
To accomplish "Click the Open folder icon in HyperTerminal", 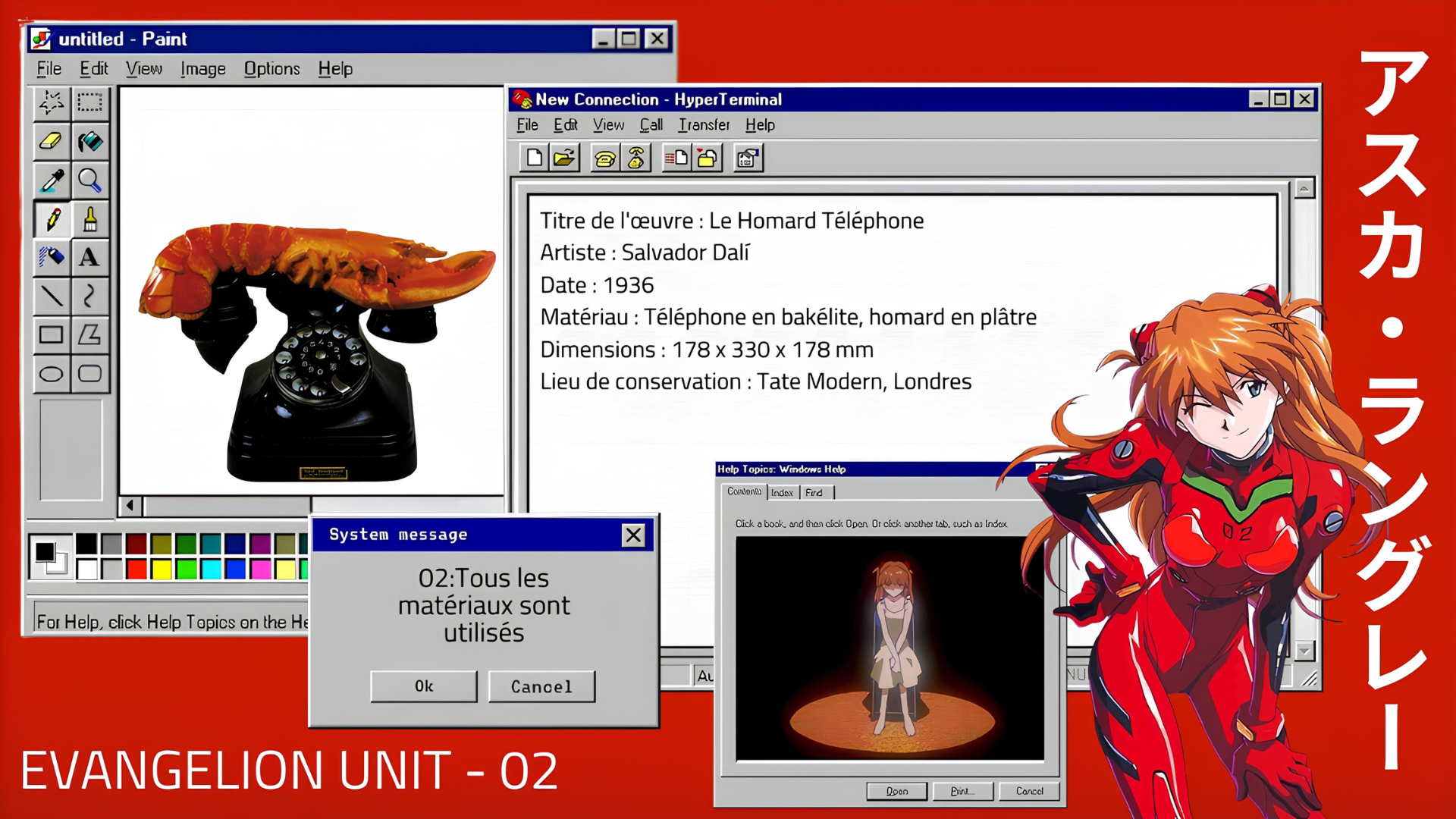I will pyautogui.click(x=564, y=158).
